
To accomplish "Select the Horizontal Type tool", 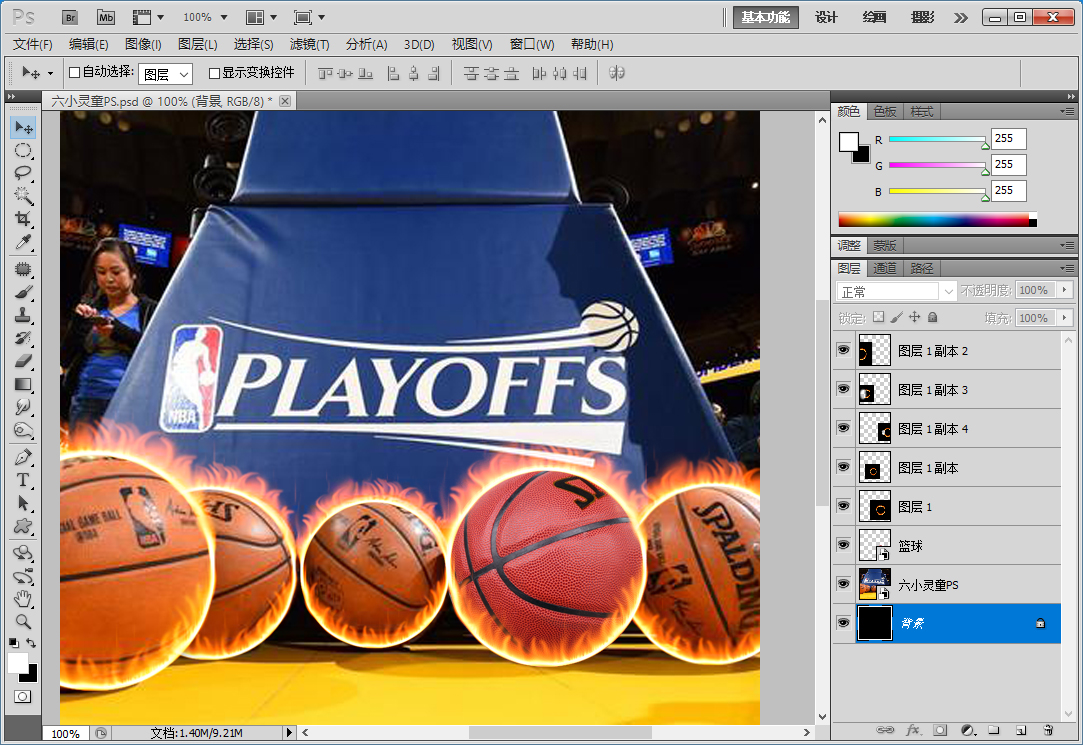I will tap(23, 480).
